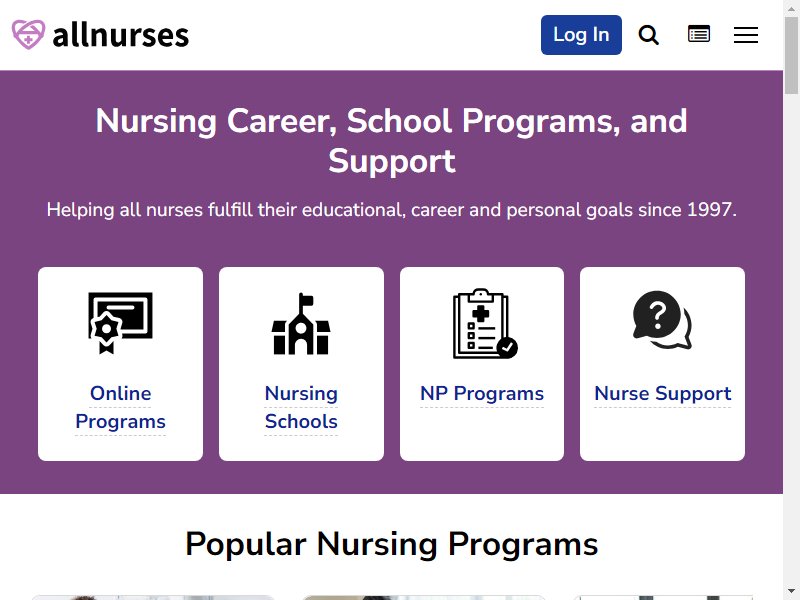The image size is (800, 600).
Task: Open the Online Programs link
Action: (x=120, y=407)
